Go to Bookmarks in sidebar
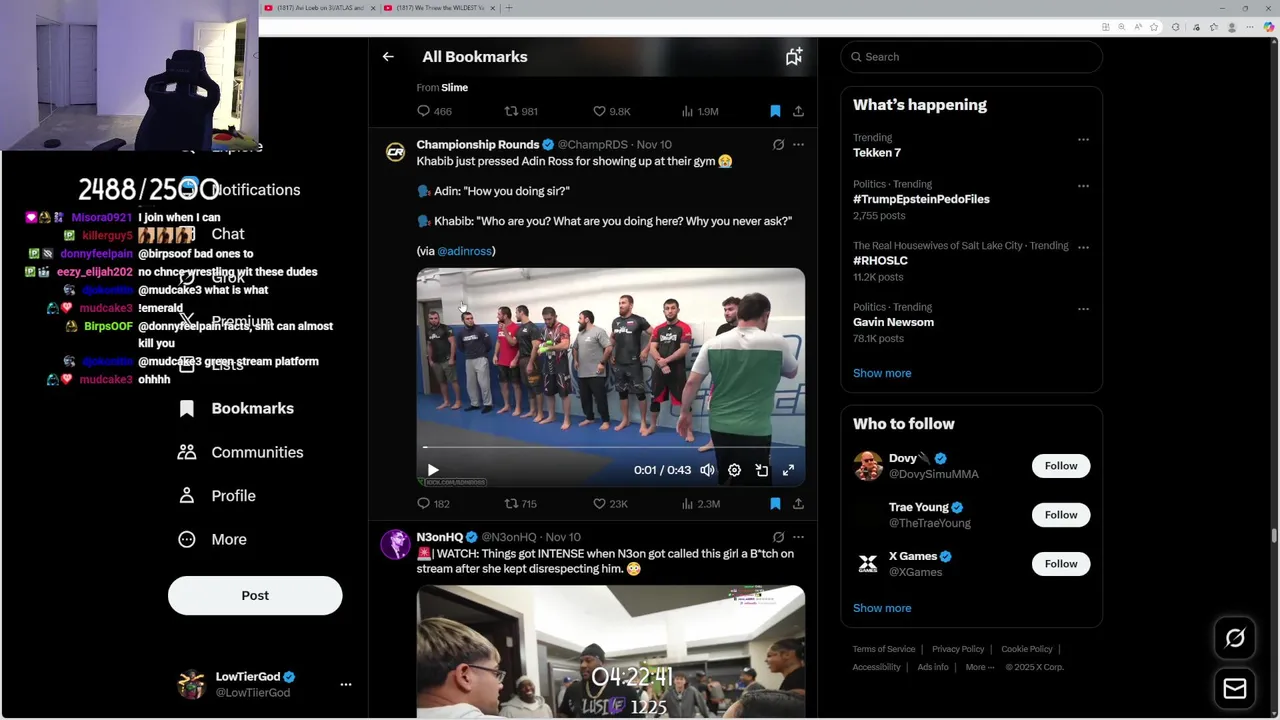 [236, 408]
